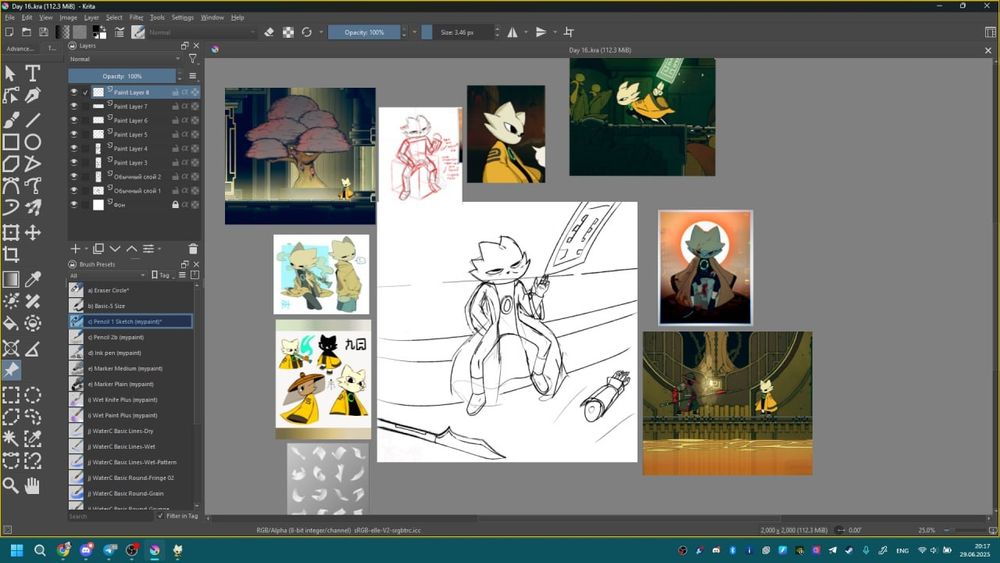
Task: Expand dropdown arrow beside the Opacity slider in the toolbar
Action: point(415,32)
